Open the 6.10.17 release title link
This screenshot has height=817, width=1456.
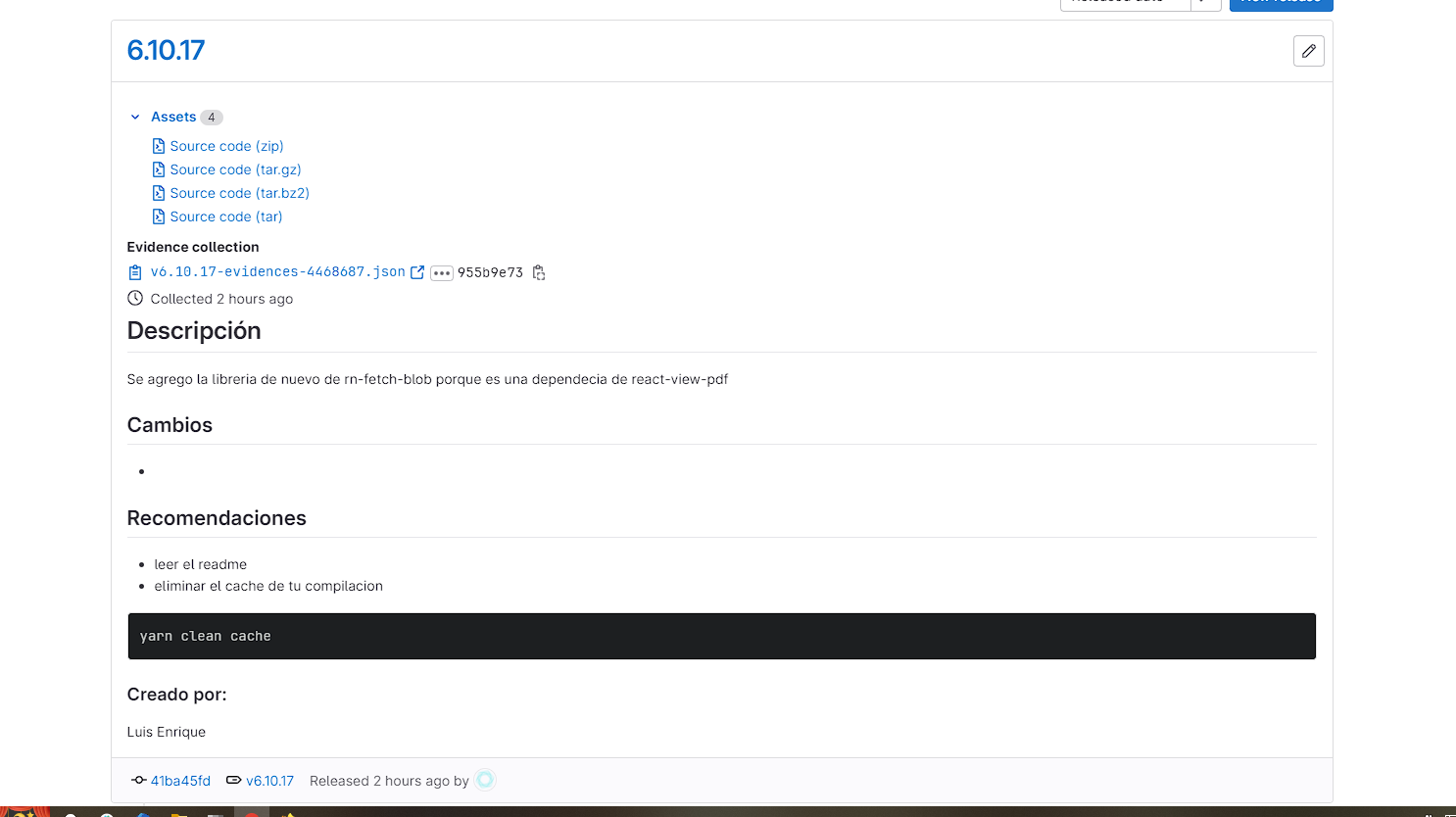(x=166, y=50)
